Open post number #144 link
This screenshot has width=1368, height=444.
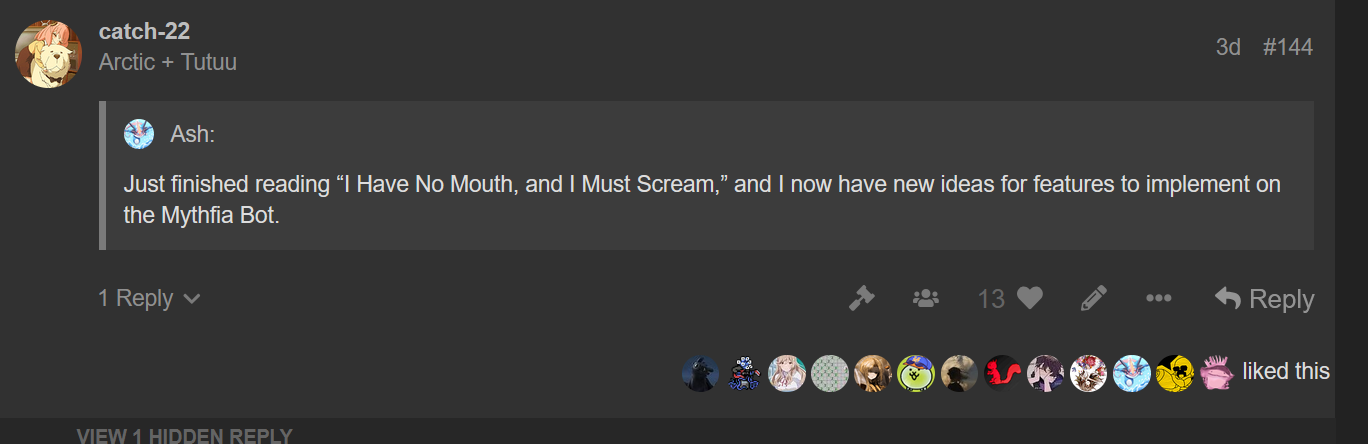click(x=1288, y=47)
